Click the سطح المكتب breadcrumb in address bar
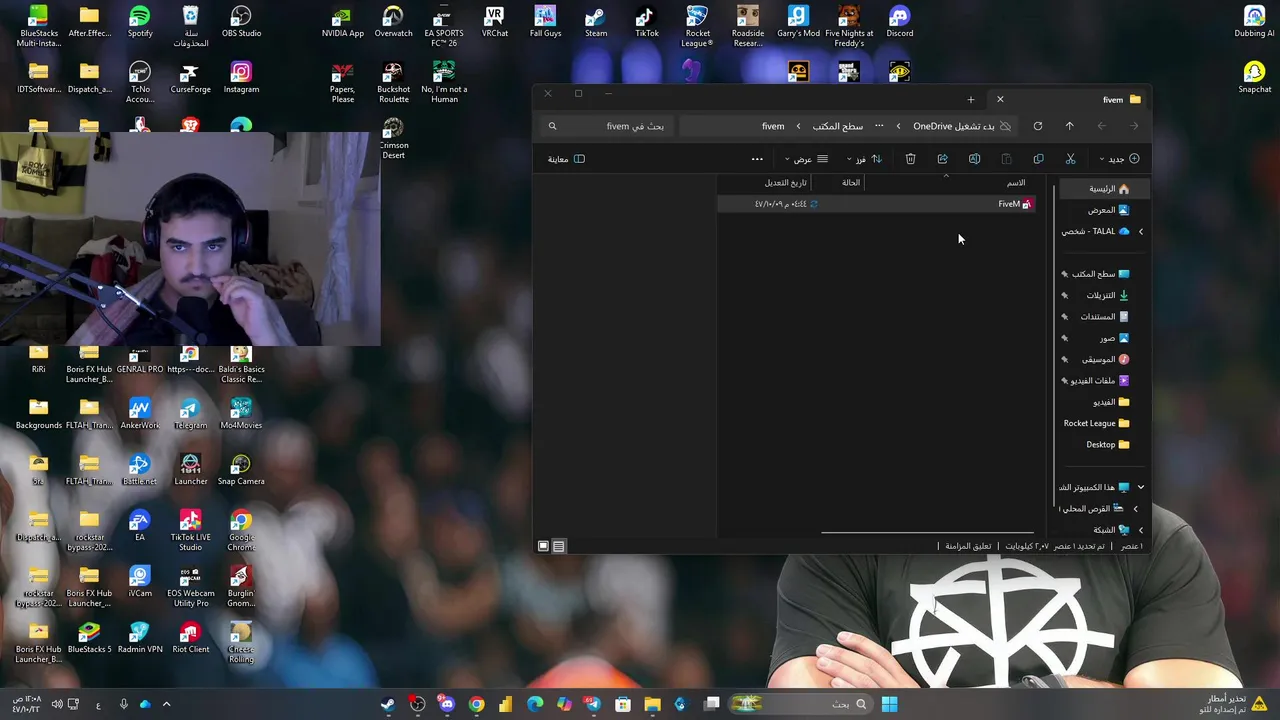 tap(838, 126)
